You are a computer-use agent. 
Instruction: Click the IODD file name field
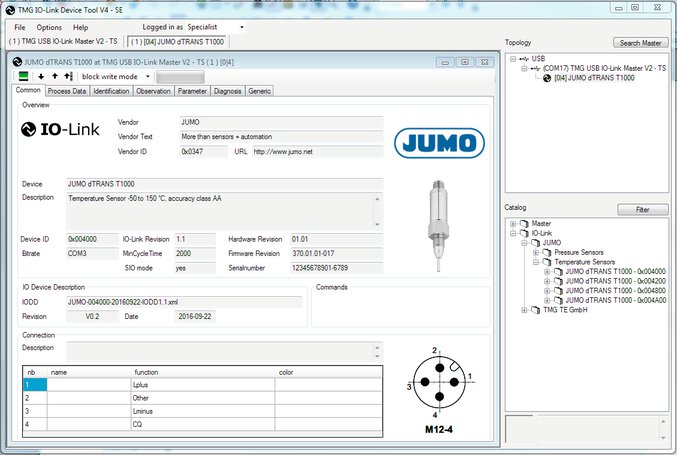[x=184, y=302]
